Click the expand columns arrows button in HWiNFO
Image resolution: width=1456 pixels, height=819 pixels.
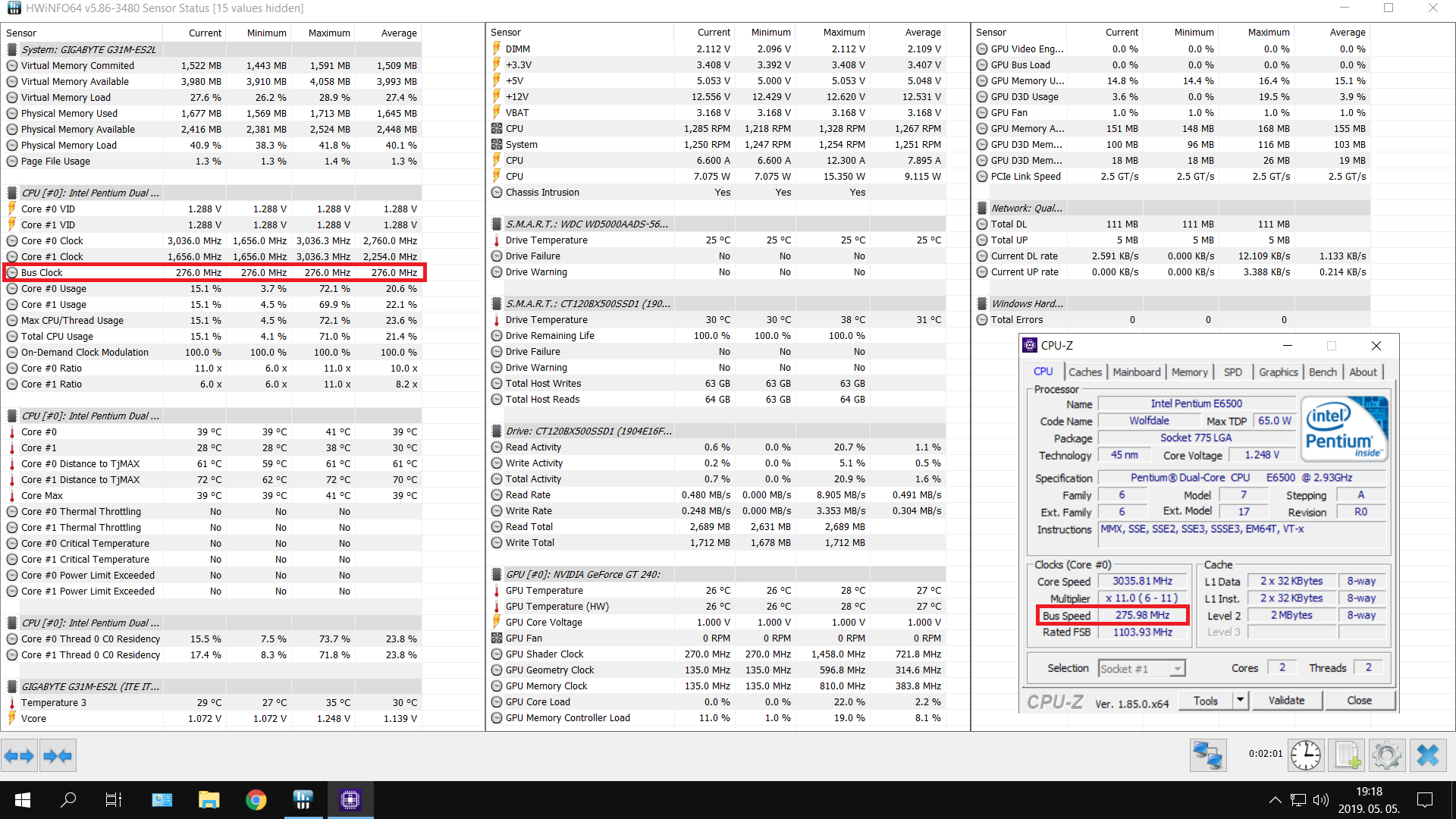point(19,755)
